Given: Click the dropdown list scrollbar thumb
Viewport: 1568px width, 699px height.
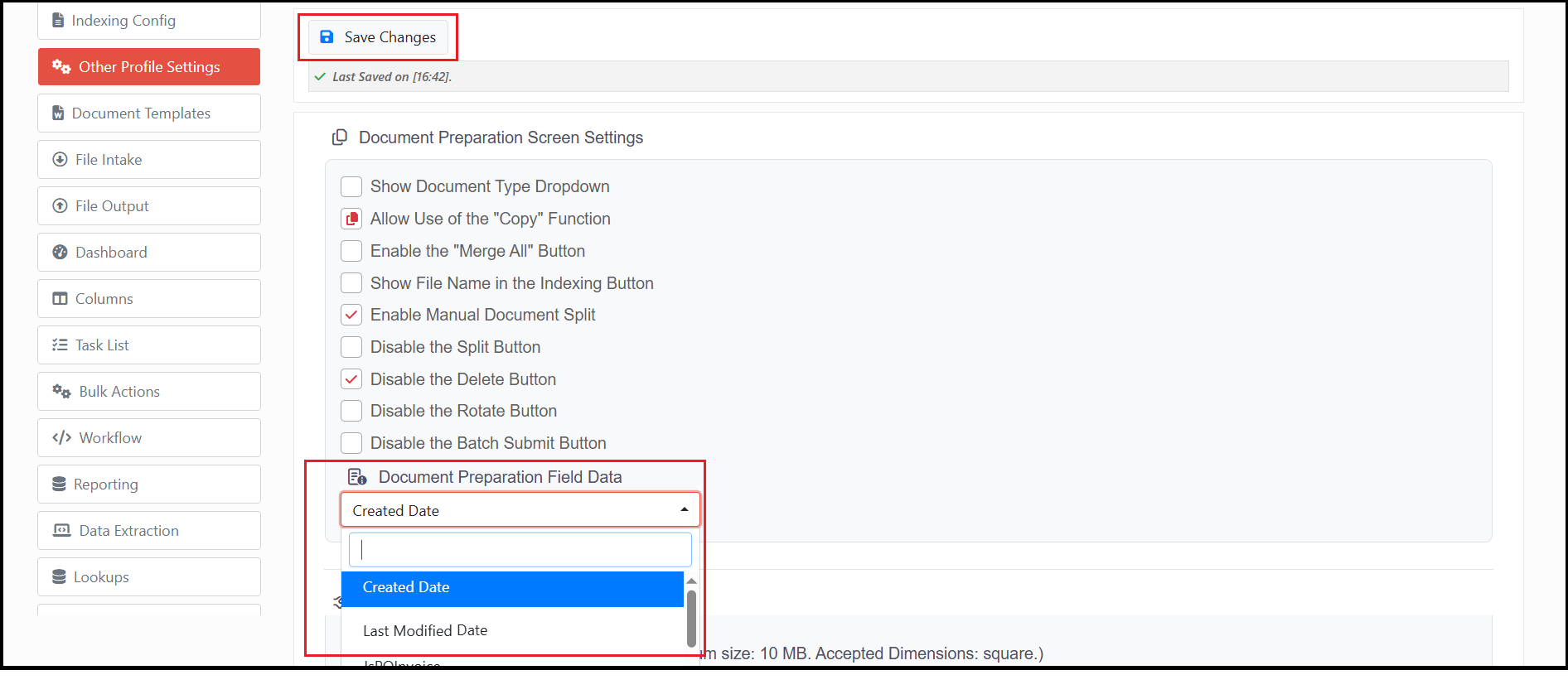Looking at the screenshot, I should click(691, 618).
